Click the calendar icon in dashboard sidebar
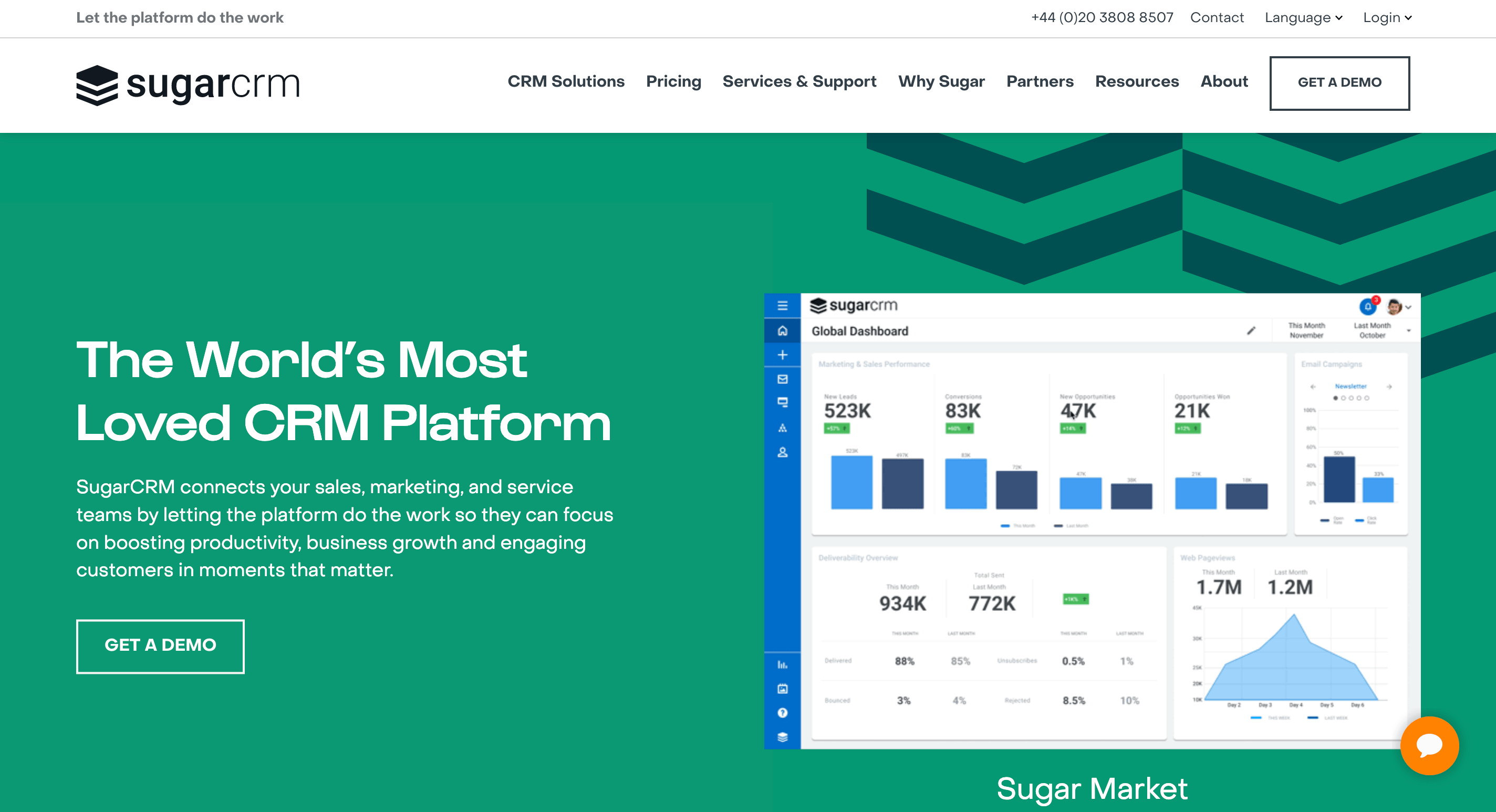 pyautogui.click(x=782, y=689)
